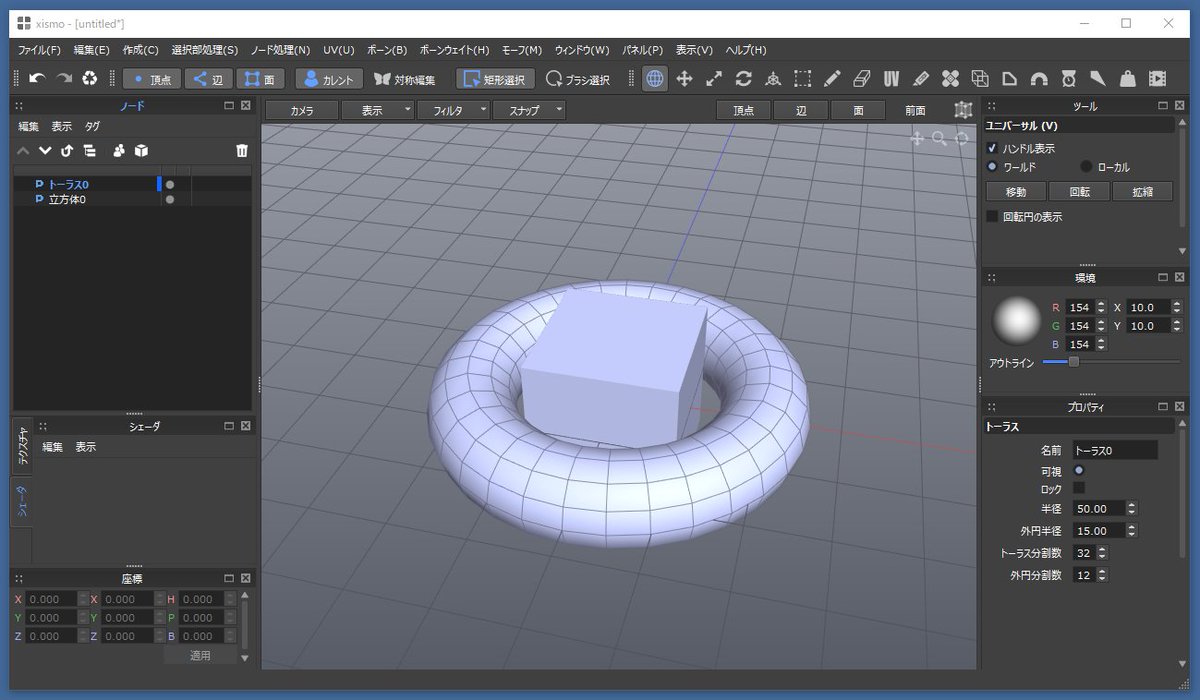This screenshot has width=1200, height=700.
Task: Open the カメラ dropdown above the viewport
Action: 300,110
